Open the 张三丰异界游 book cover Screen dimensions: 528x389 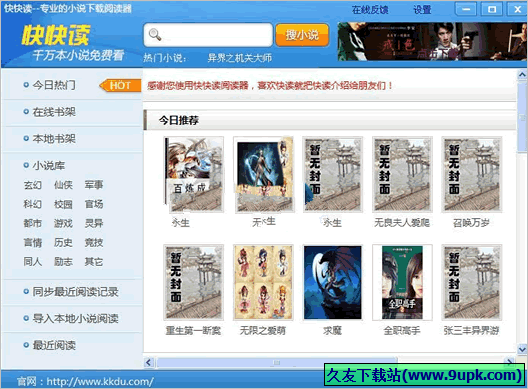(x=472, y=282)
